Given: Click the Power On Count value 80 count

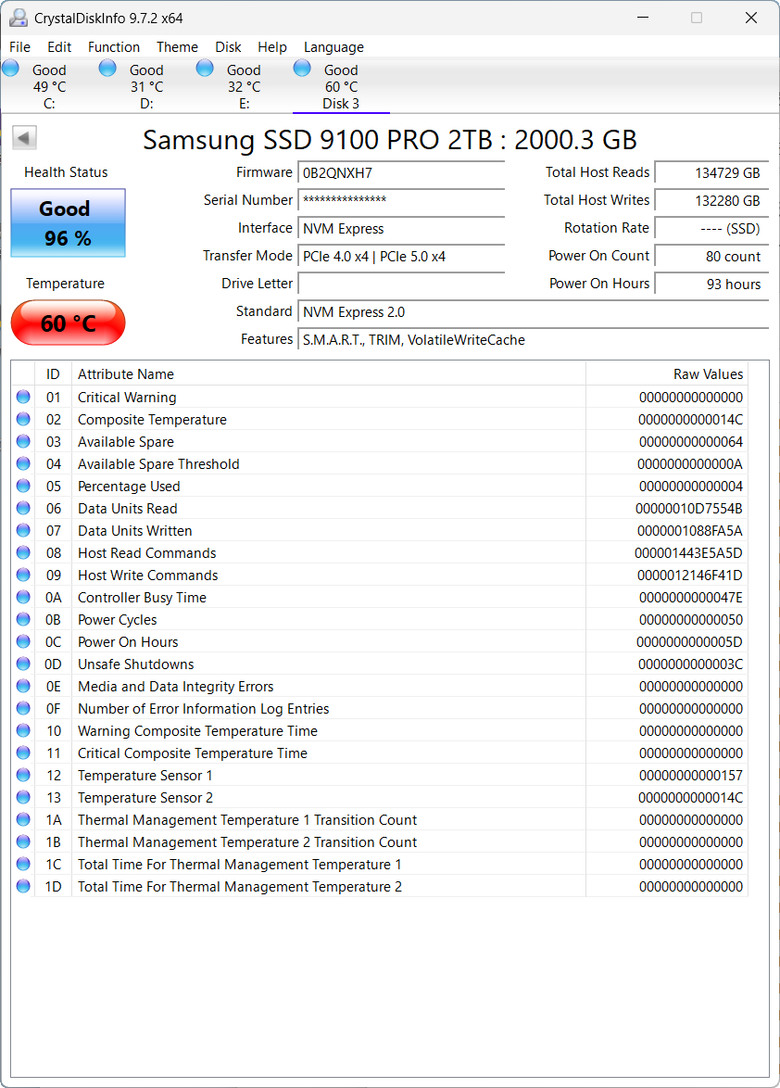Looking at the screenshot, I should [x=712, y=256].
